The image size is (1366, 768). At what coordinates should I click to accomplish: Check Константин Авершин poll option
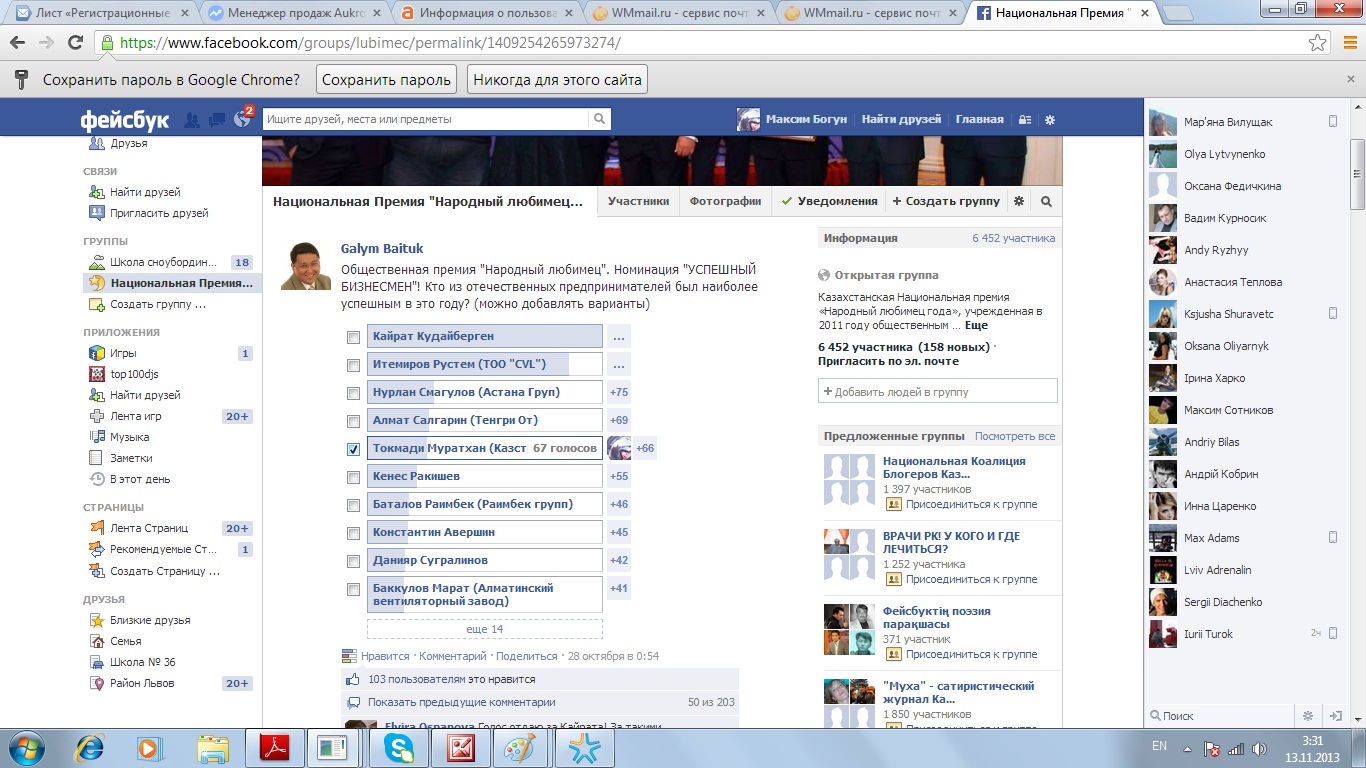353,533
